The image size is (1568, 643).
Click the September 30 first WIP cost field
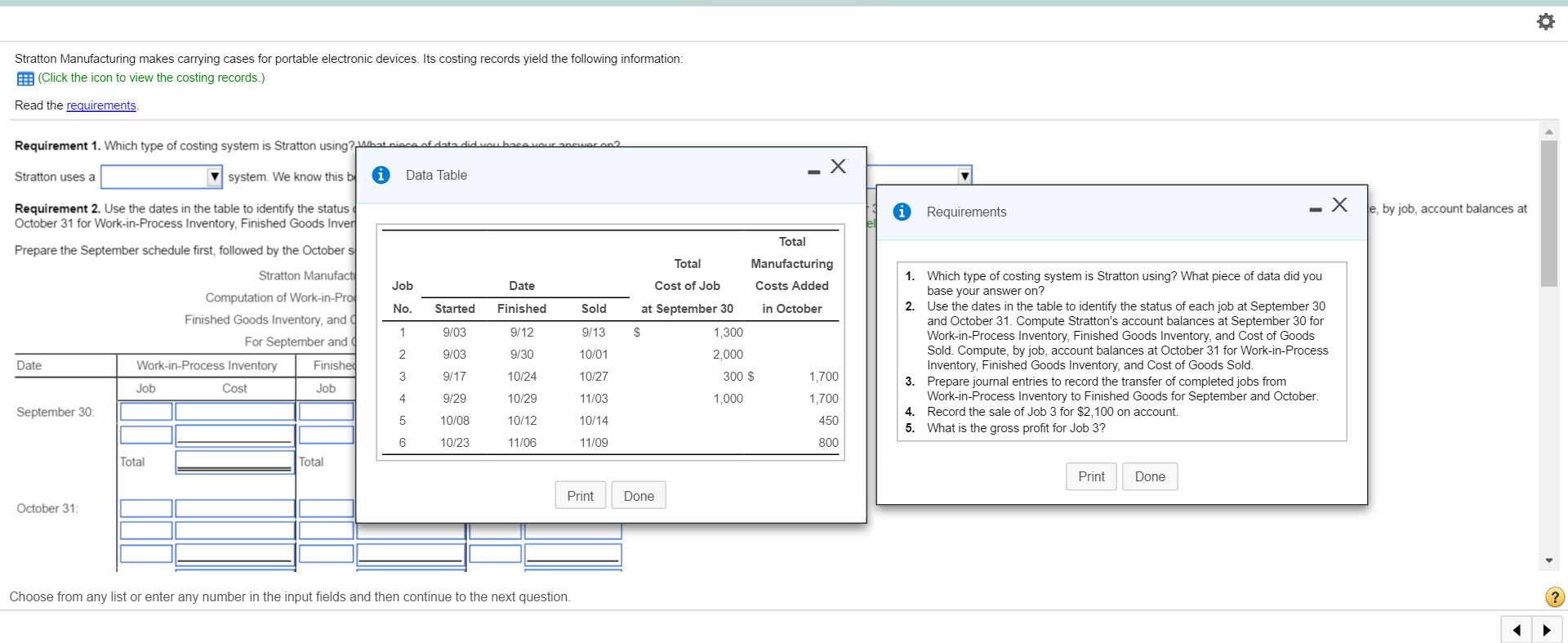[x=235, y=412]
